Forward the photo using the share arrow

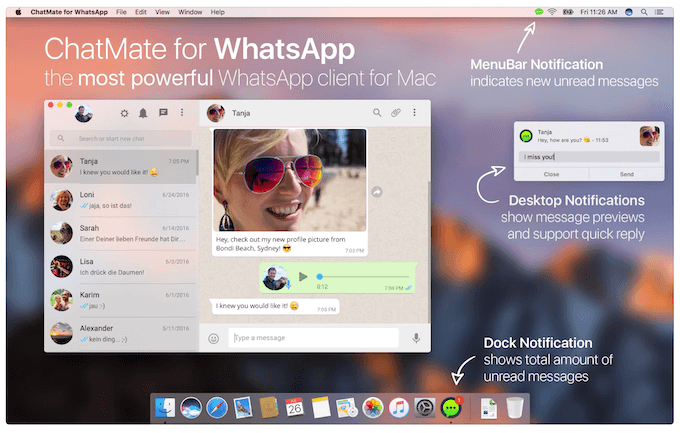coord(377,192)
